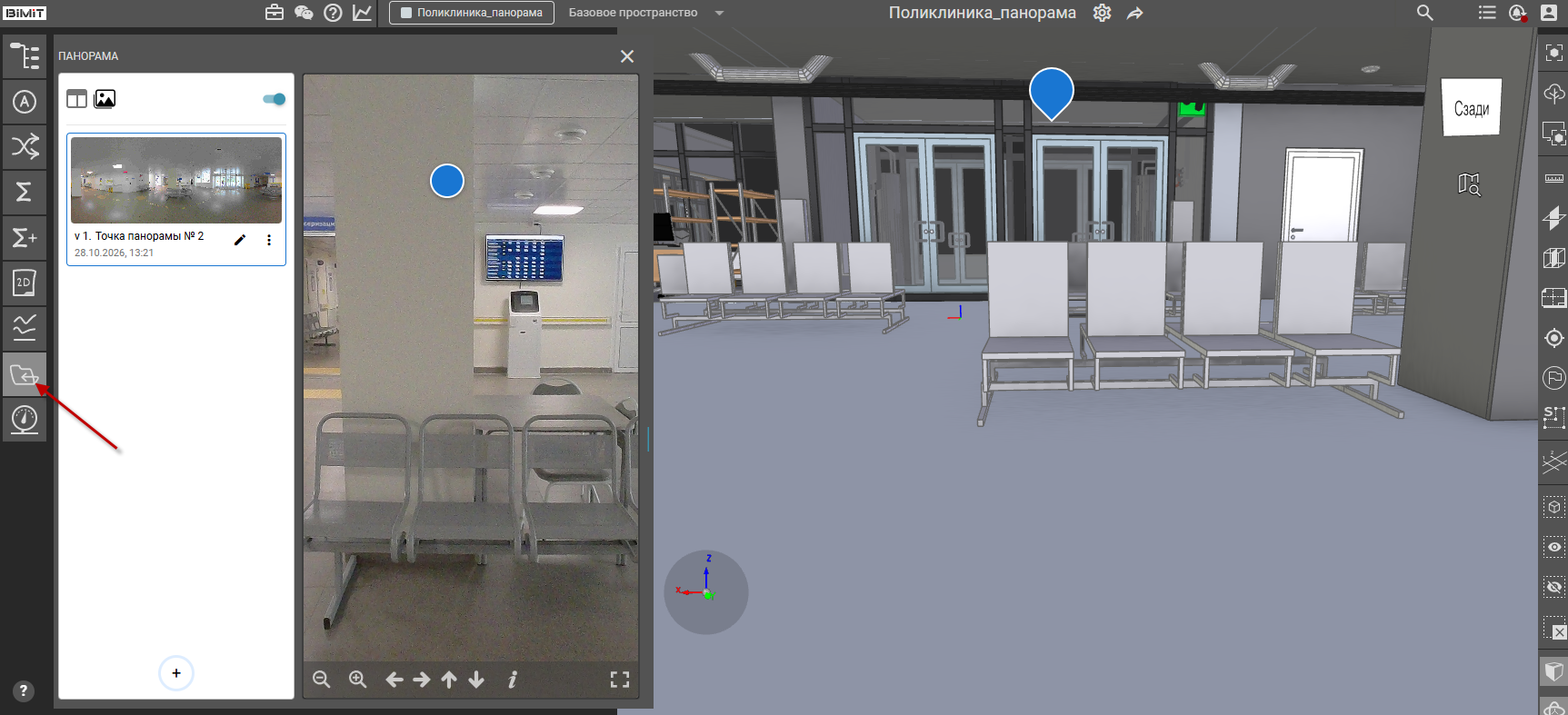Open the analytics chart icon in top bar
This screenshot has height=715, width=1568.
pos(362,13)
